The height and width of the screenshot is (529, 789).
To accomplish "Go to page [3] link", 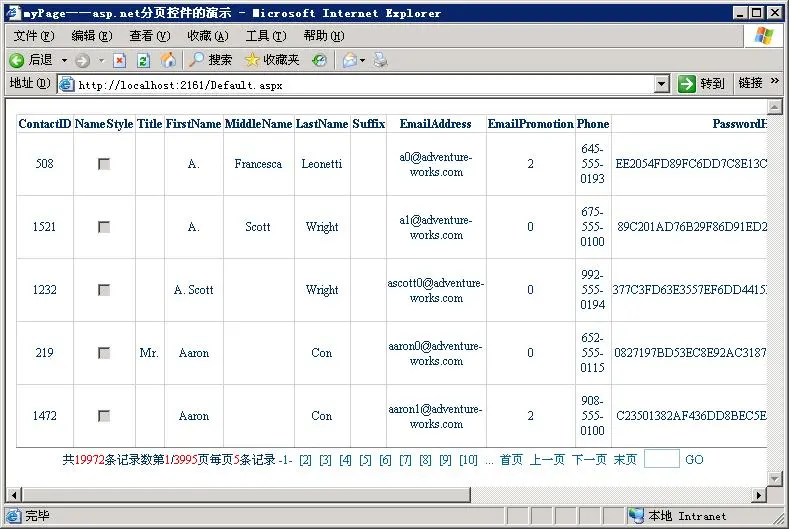I will 326,460.
